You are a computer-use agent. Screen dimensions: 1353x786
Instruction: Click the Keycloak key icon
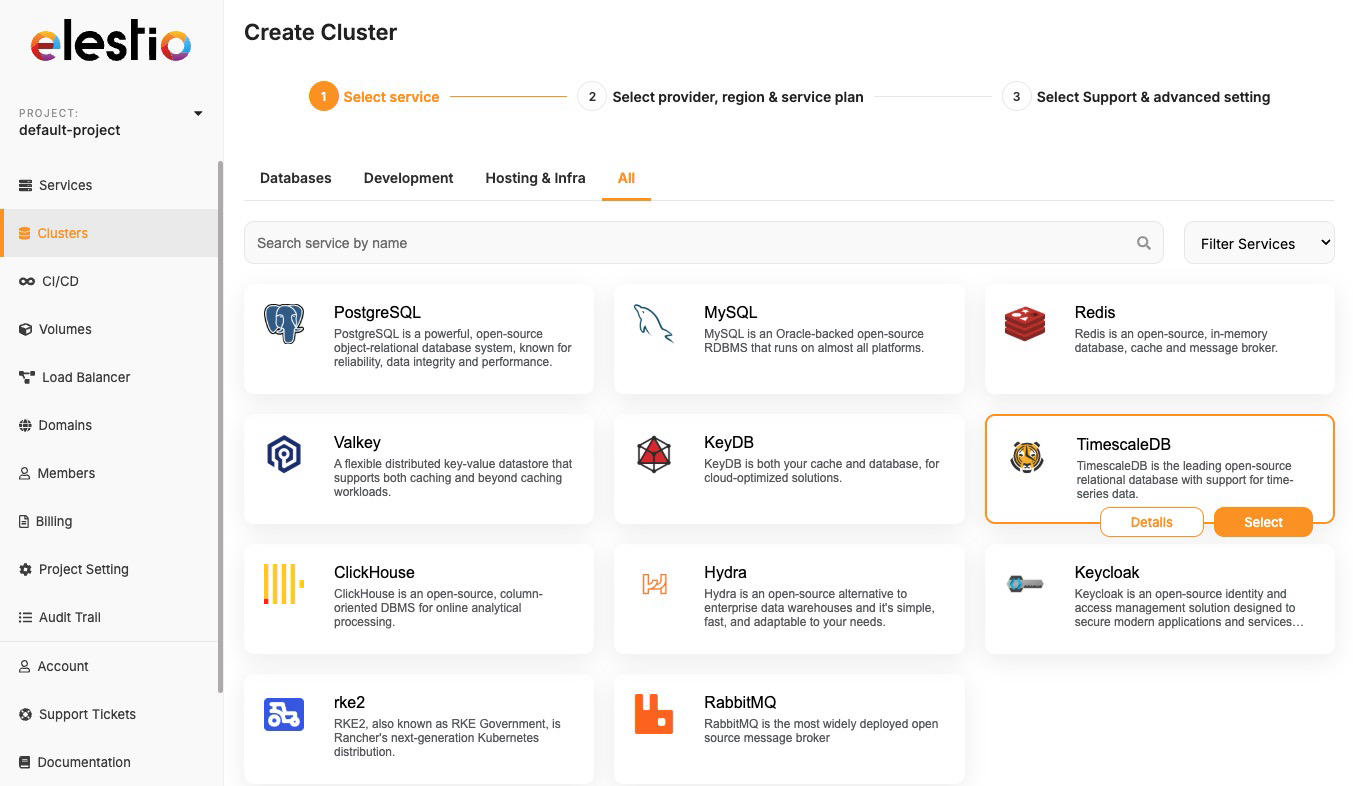(x=1025, y=584)
